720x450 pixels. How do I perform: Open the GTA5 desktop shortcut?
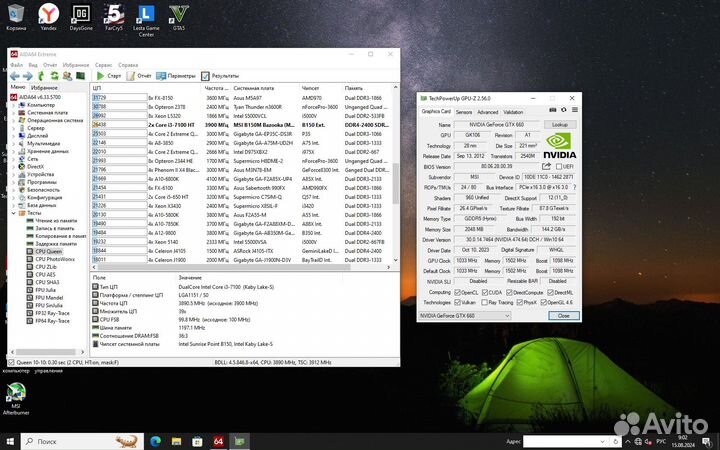(x=179, y=17)
